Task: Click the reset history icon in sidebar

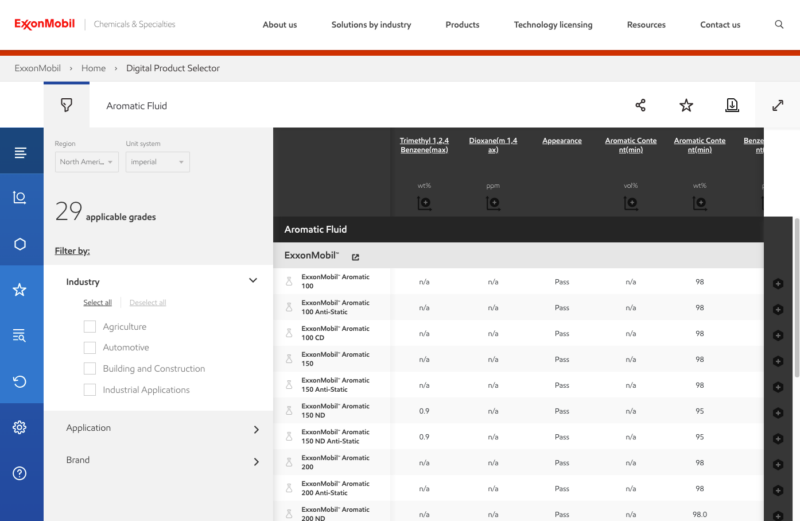Action: coord(19,381)
